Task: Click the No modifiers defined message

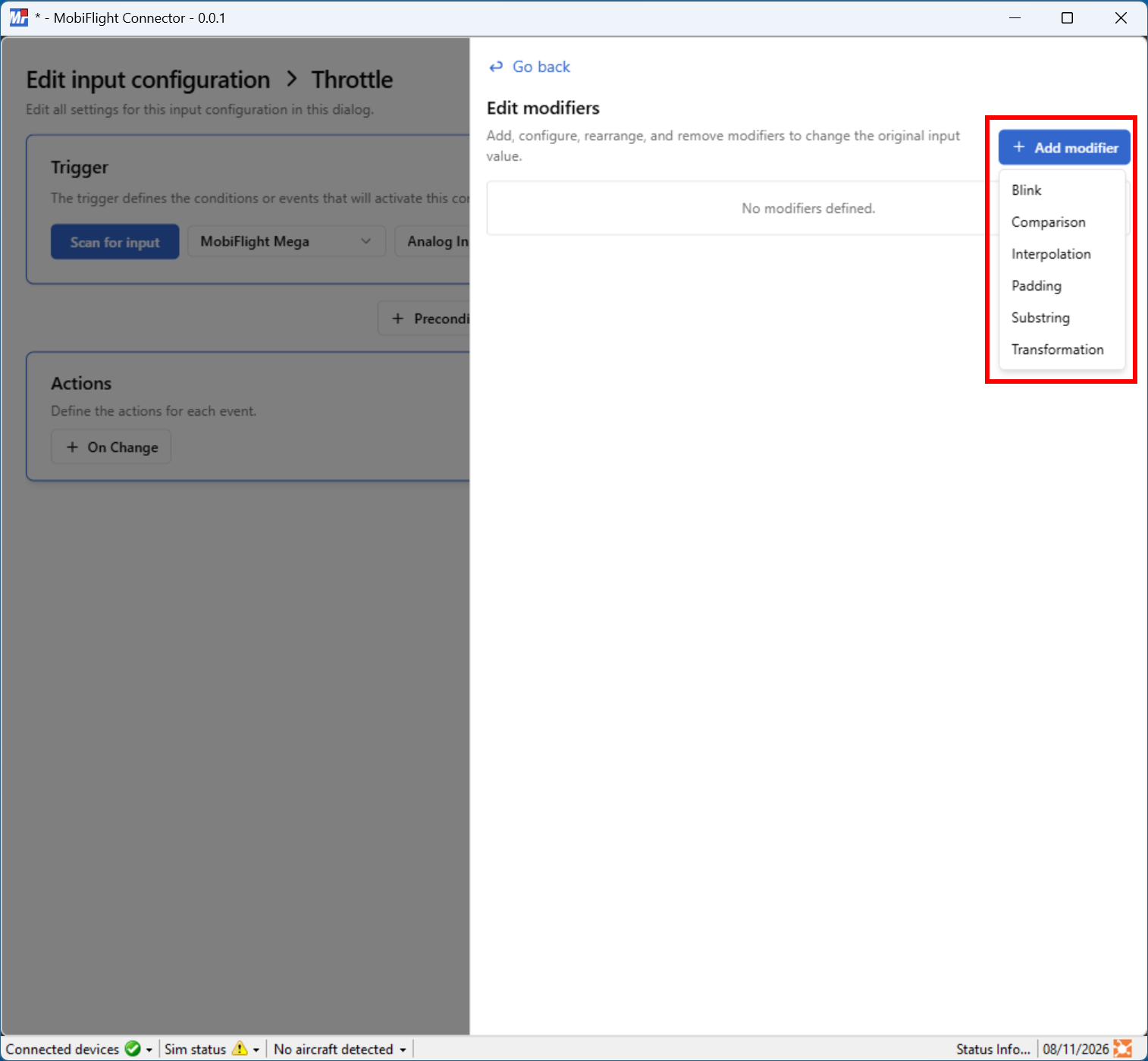Action: pos(808,209)
